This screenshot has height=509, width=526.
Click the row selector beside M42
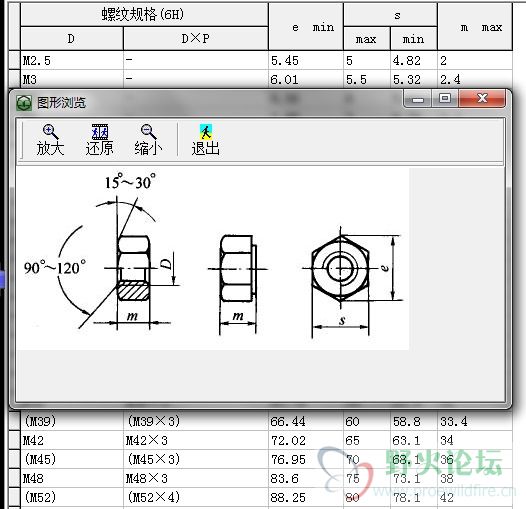[14, 440]
